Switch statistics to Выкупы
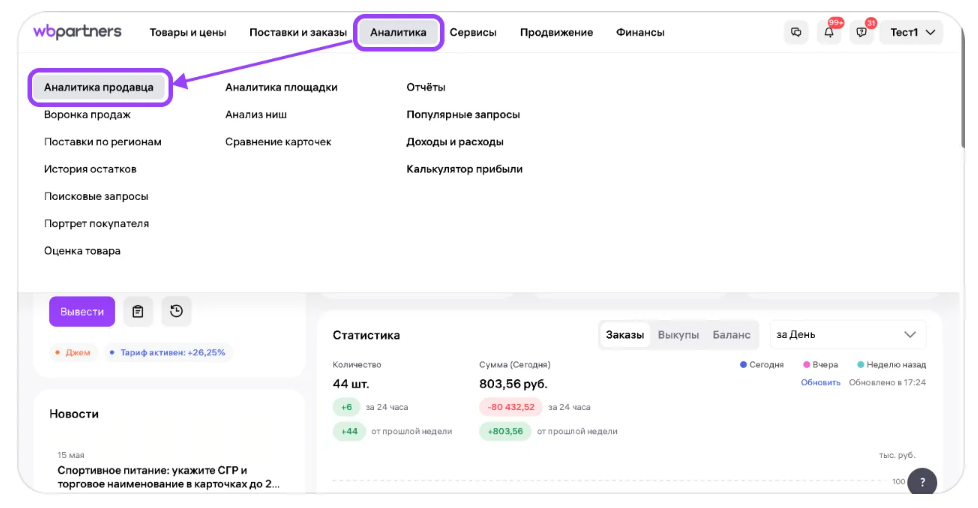The width and height of the screenshot is (978, 508). tap(678, 335)
